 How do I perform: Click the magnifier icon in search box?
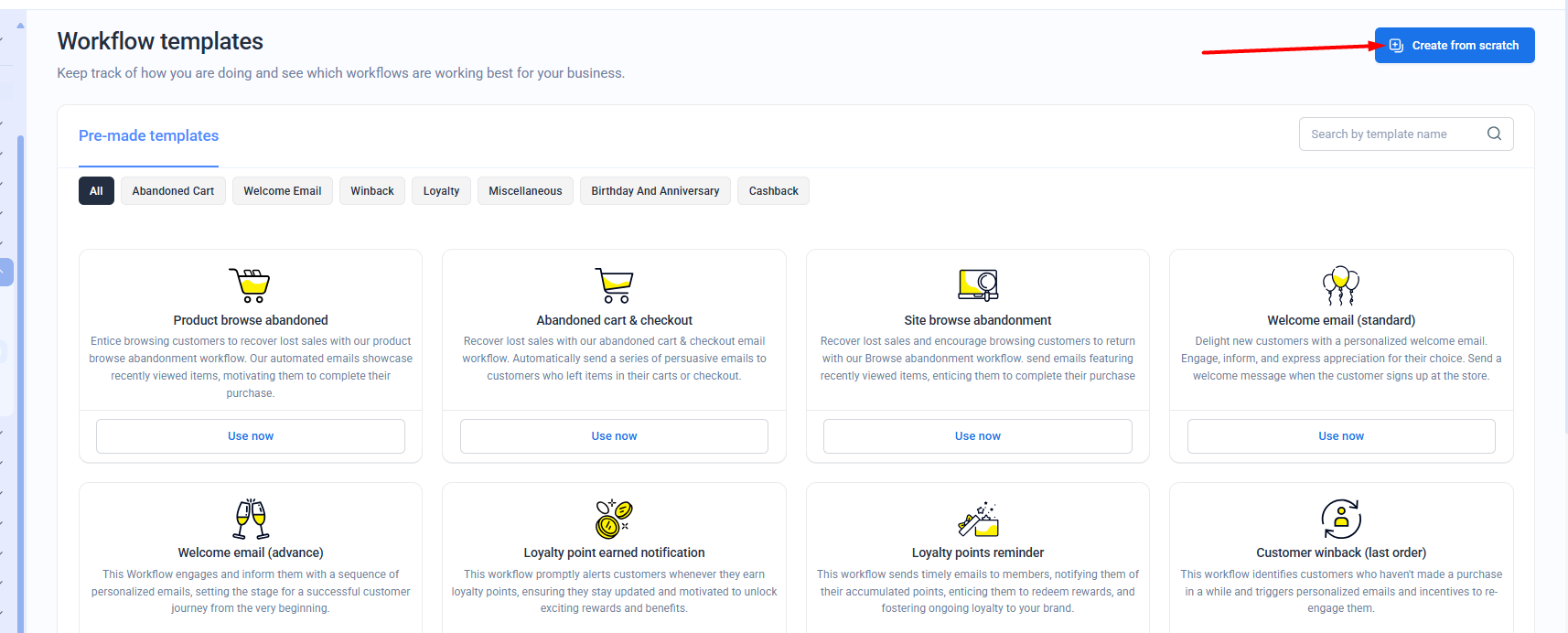point(1494,134)
